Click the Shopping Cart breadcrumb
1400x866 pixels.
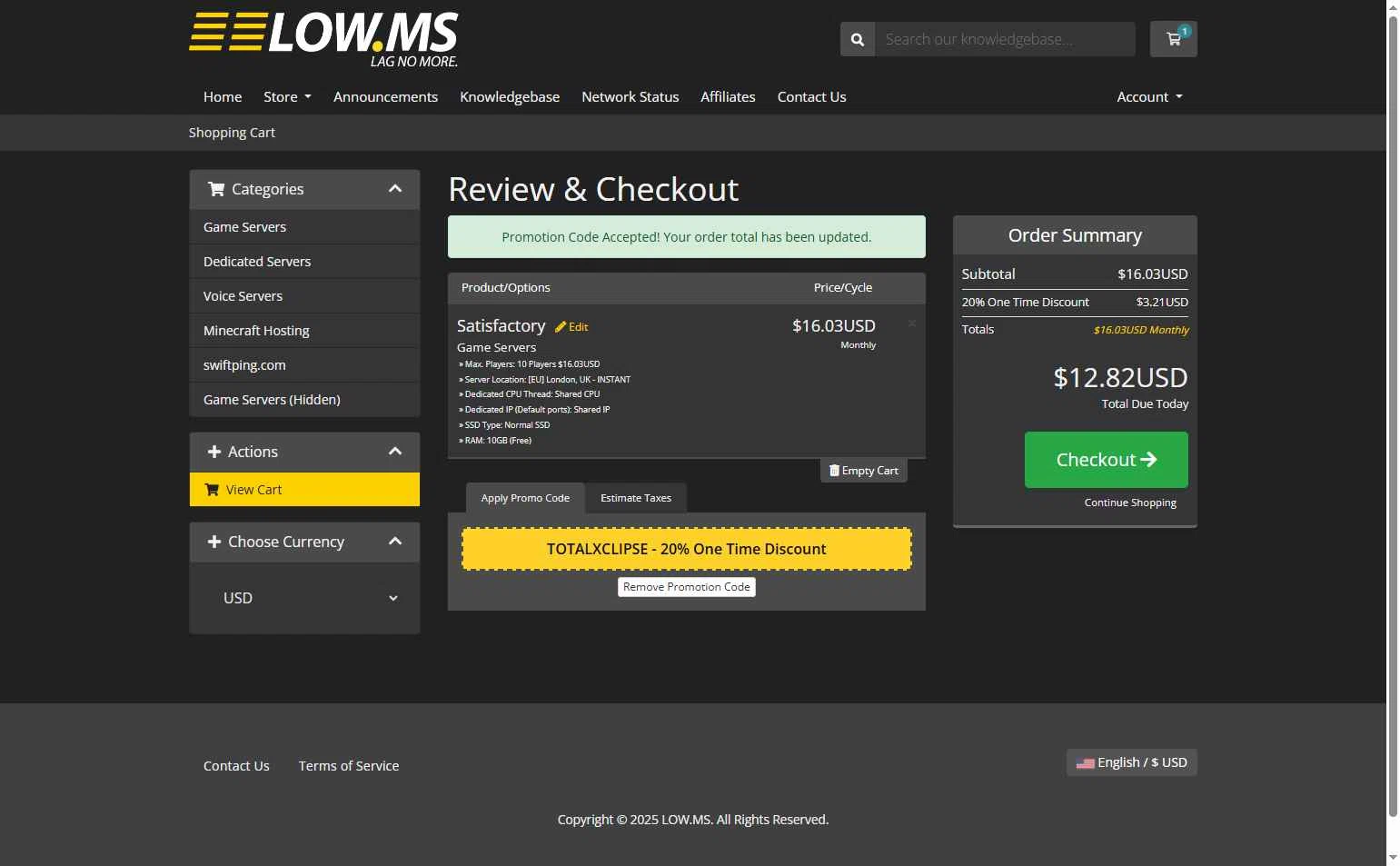[232, 133]
